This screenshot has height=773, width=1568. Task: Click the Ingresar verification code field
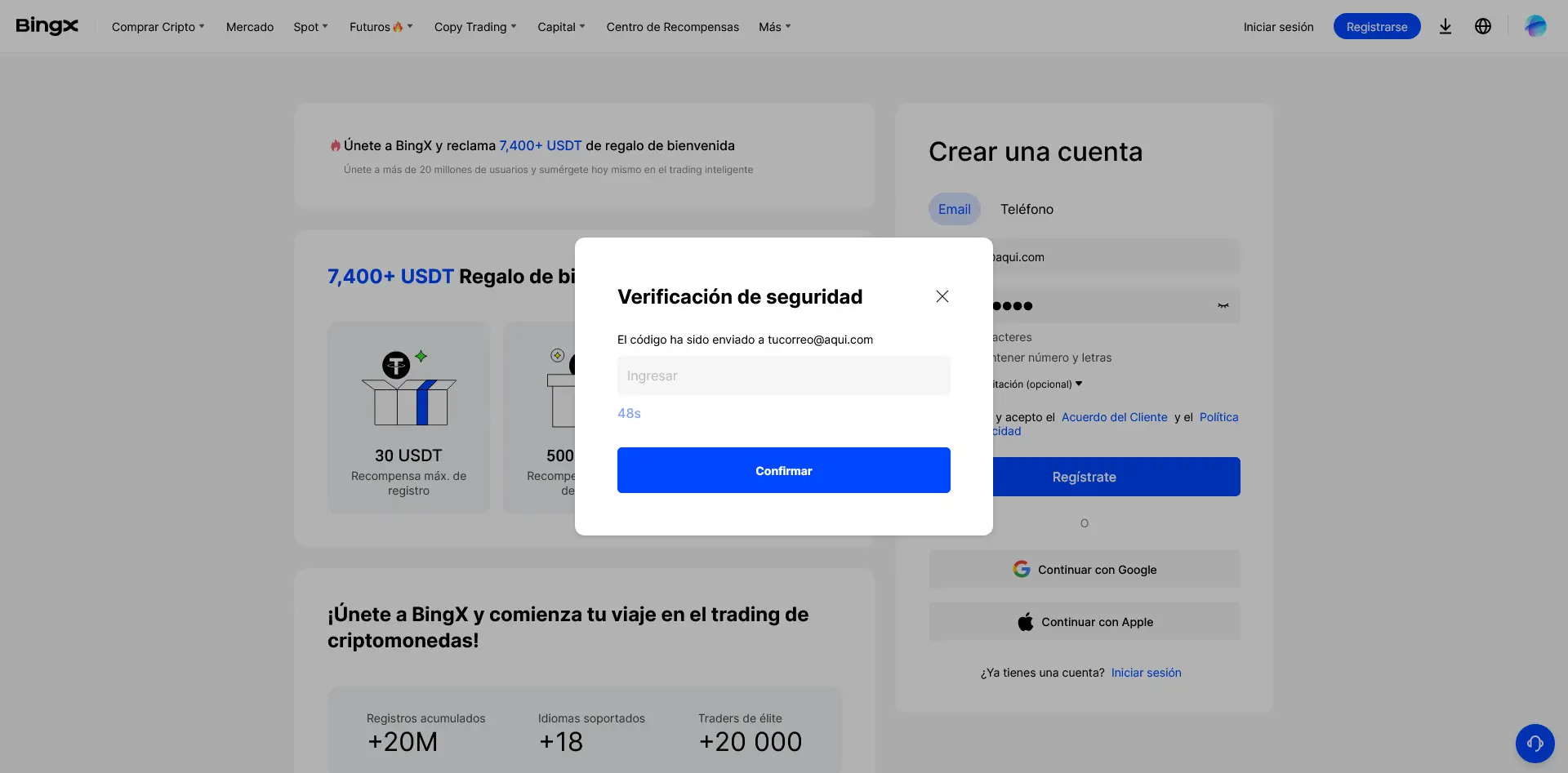tap(783, 375)
